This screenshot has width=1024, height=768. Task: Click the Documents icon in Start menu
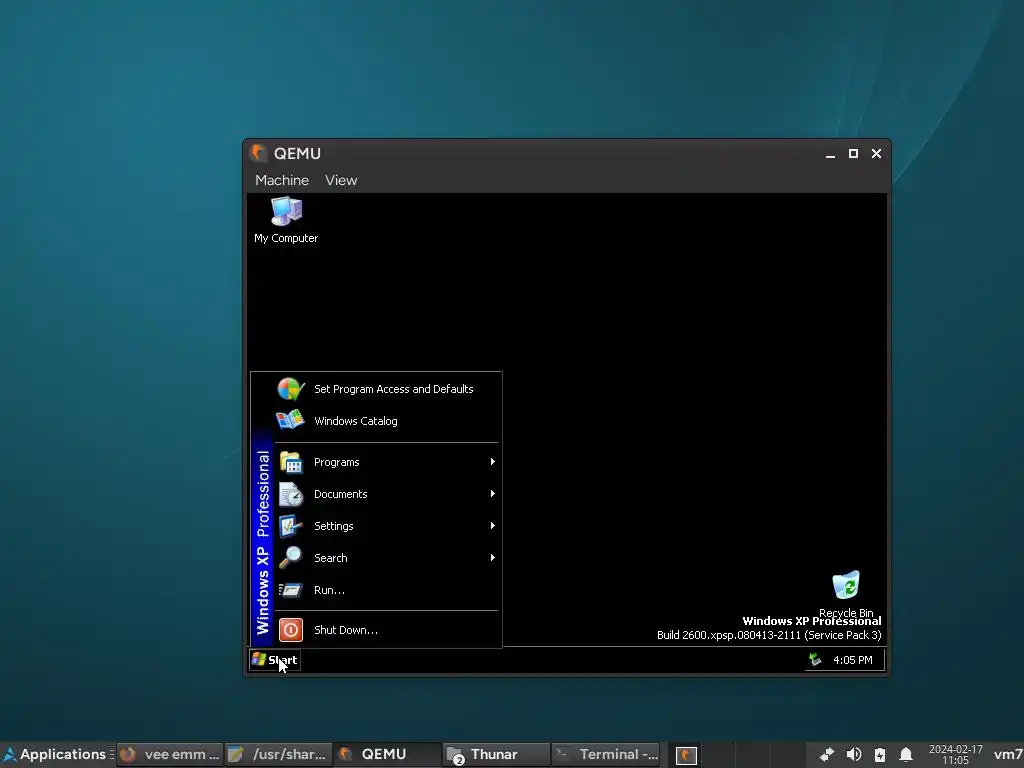[291, 494]
